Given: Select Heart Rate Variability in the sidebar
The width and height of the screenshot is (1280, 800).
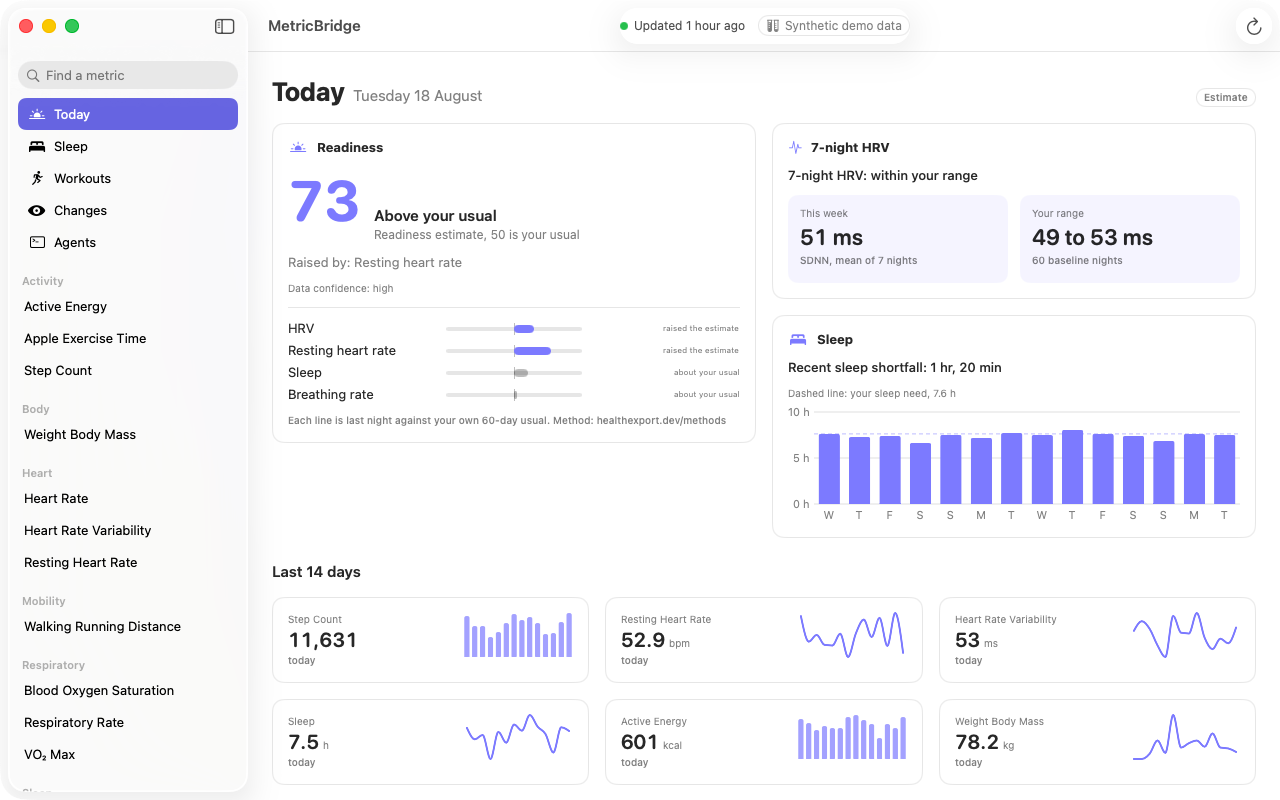Looking at the screenshot, I should [x=128, y=530].
